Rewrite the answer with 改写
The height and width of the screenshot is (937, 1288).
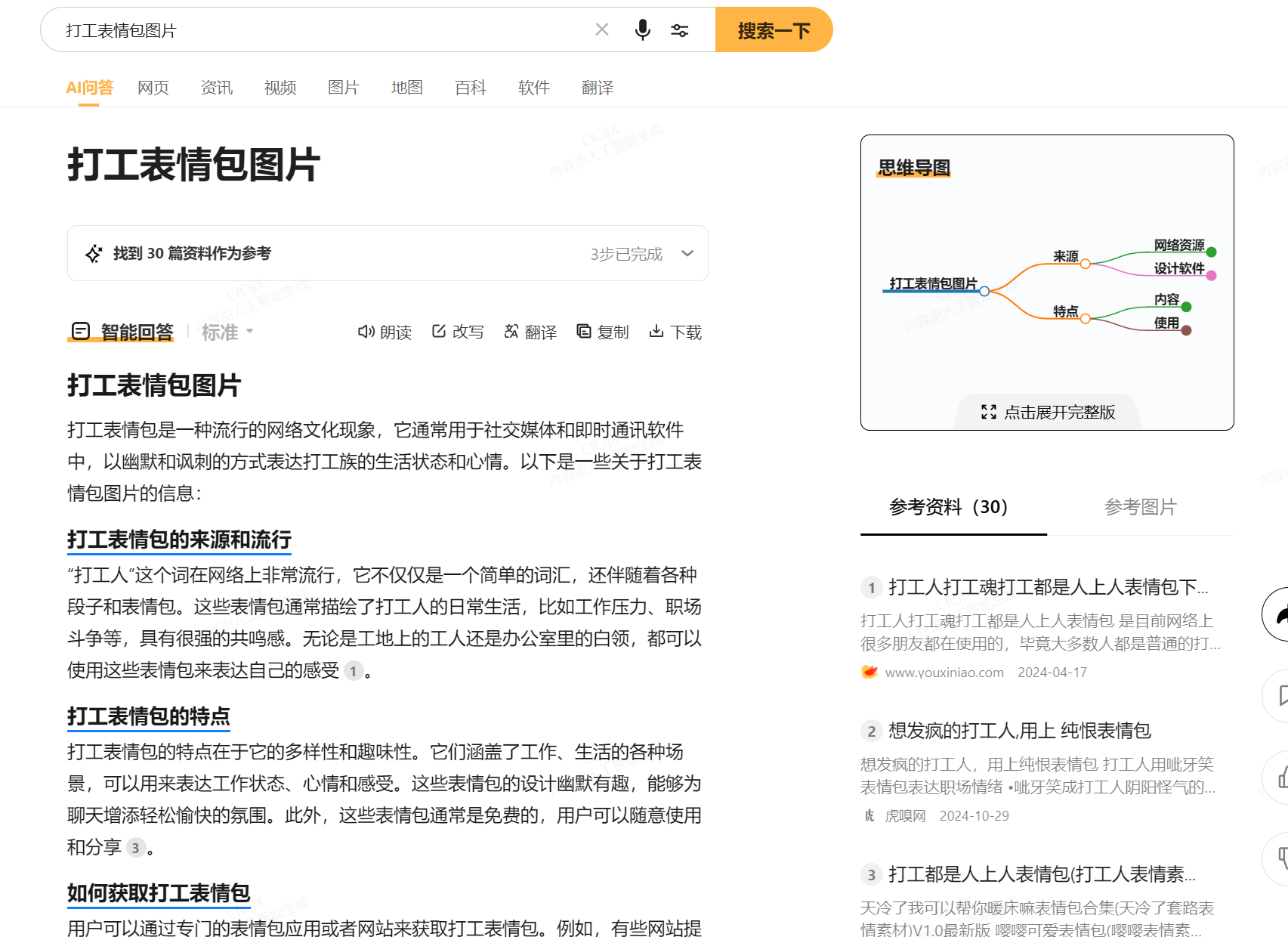click(x=458, y=332)
